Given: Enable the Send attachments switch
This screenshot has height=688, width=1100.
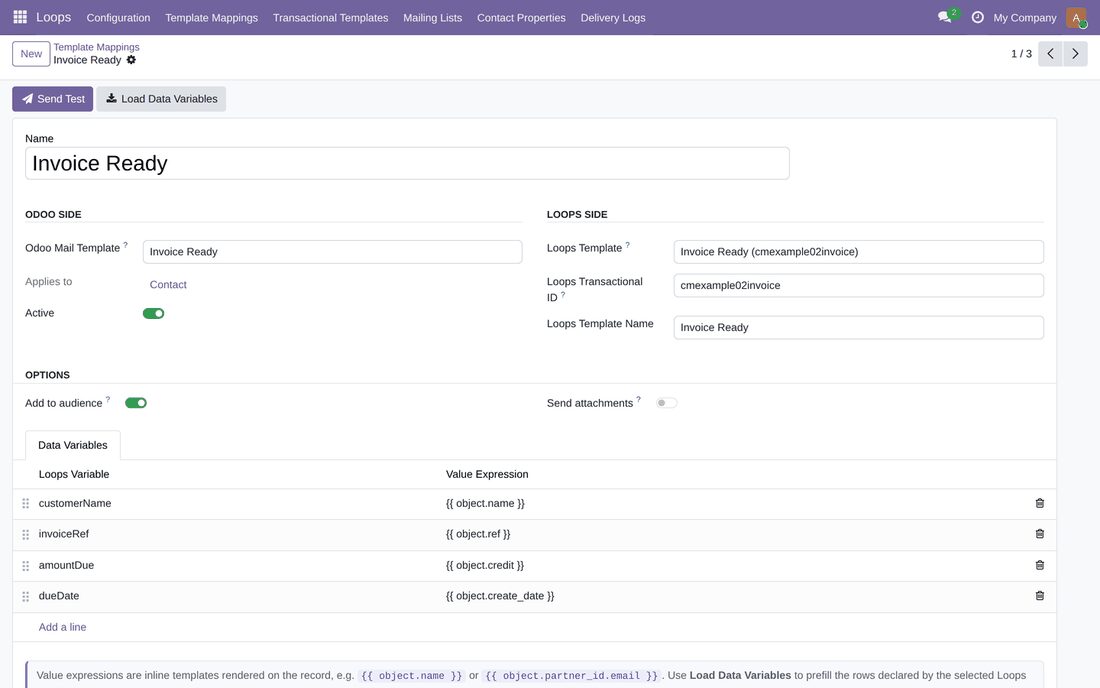Looking at the screenshot, I should [666, 403].
